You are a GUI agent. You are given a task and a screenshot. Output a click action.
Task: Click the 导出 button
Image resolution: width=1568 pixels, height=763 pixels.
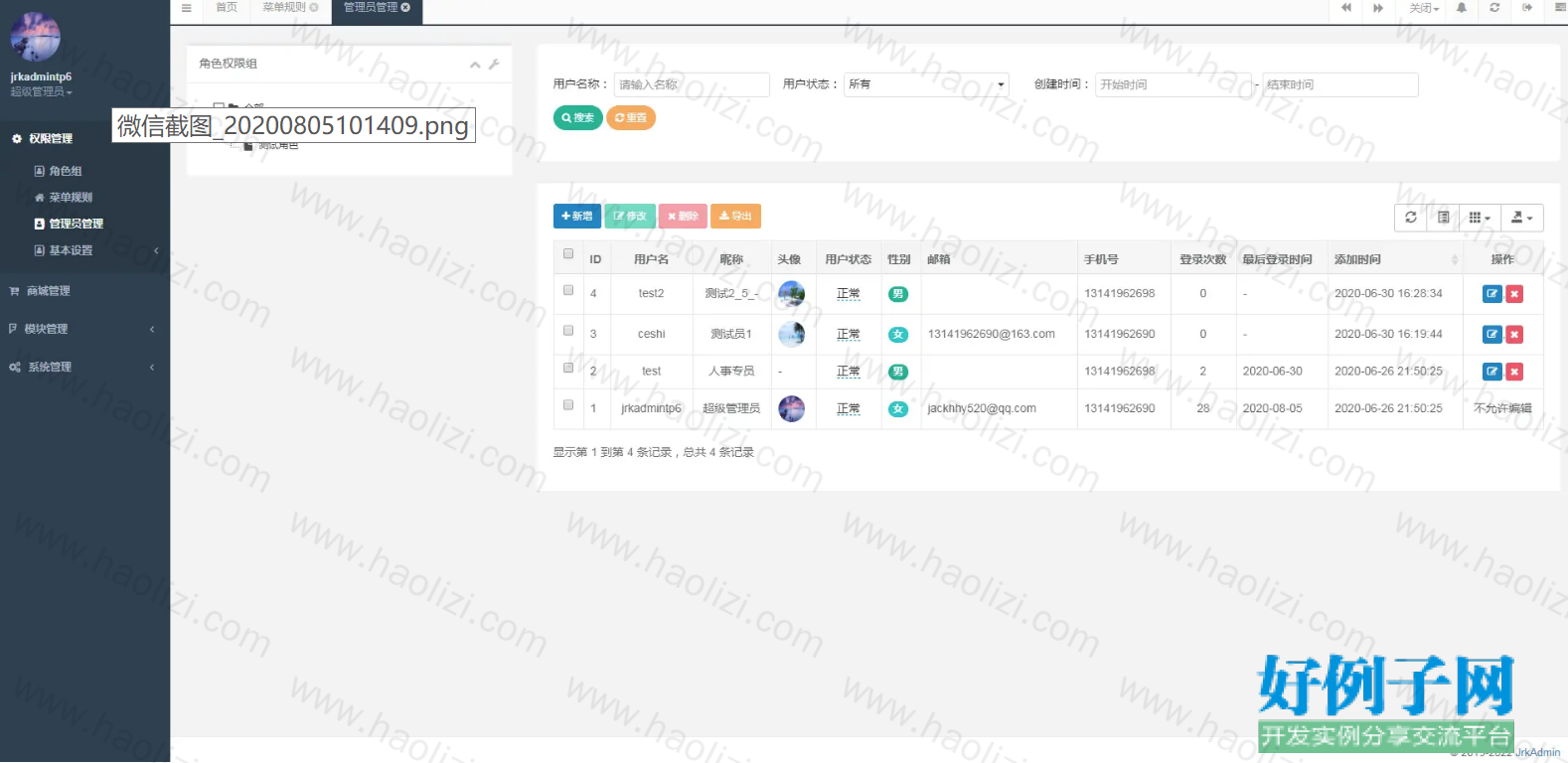pyautogui.click(x=736, y=217)
